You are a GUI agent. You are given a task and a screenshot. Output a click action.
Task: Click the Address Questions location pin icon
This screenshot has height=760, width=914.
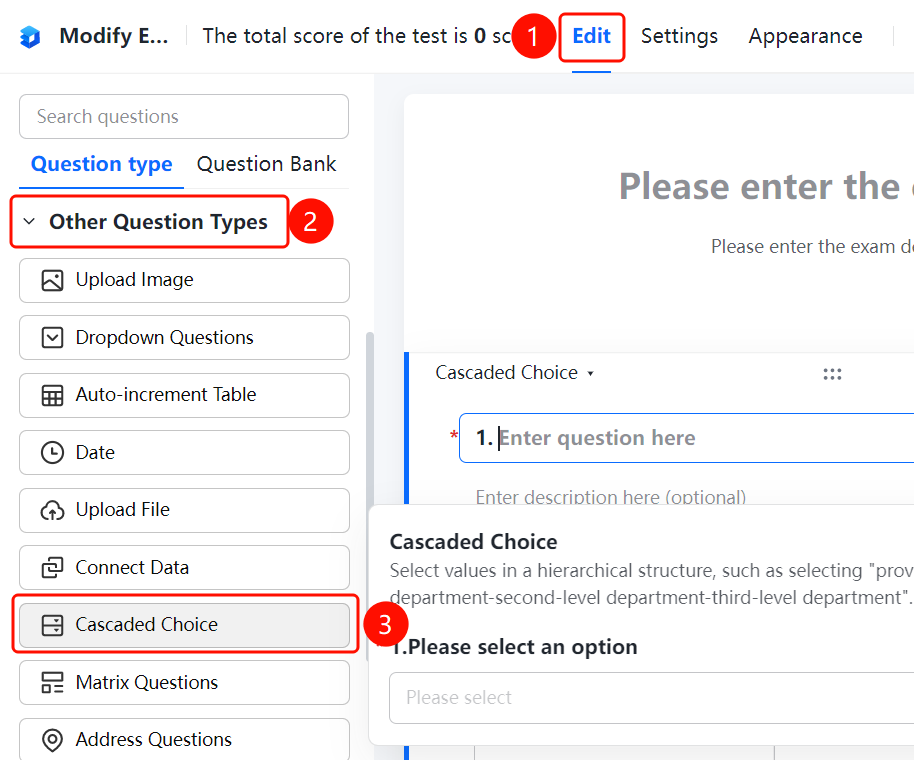click(52, 740)
